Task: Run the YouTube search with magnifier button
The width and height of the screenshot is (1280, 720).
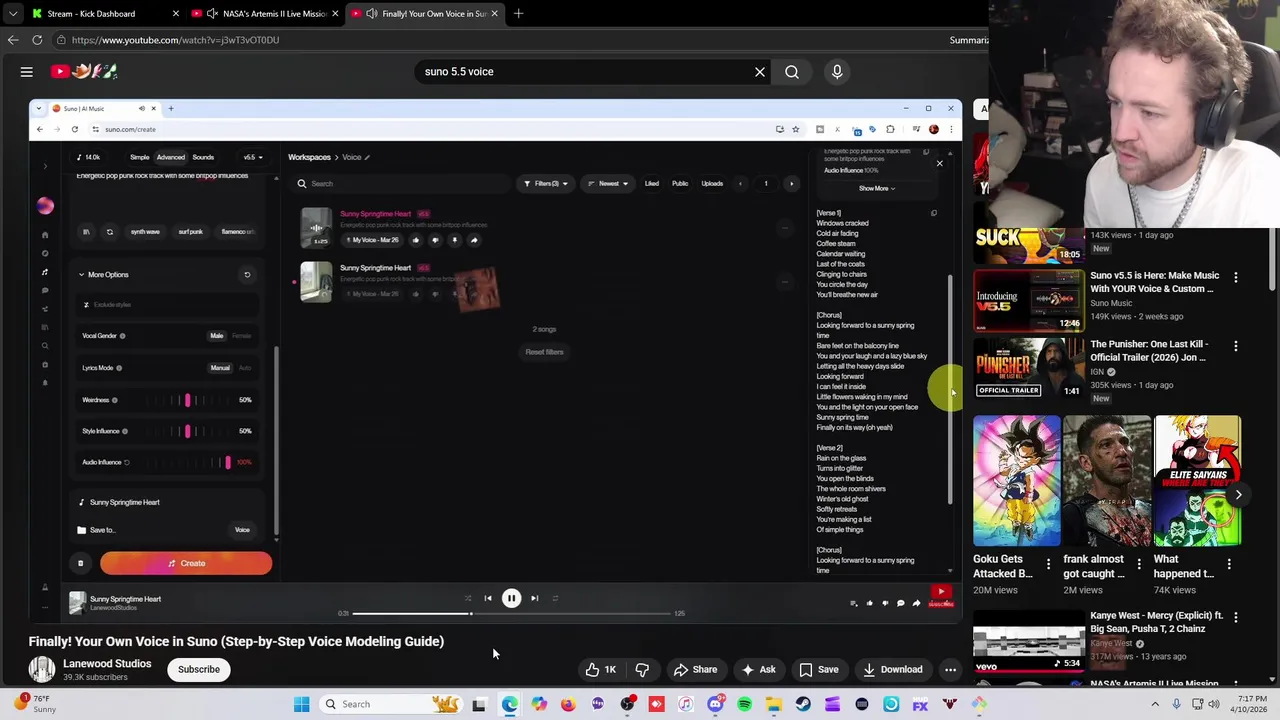Action: pos(792,72)
